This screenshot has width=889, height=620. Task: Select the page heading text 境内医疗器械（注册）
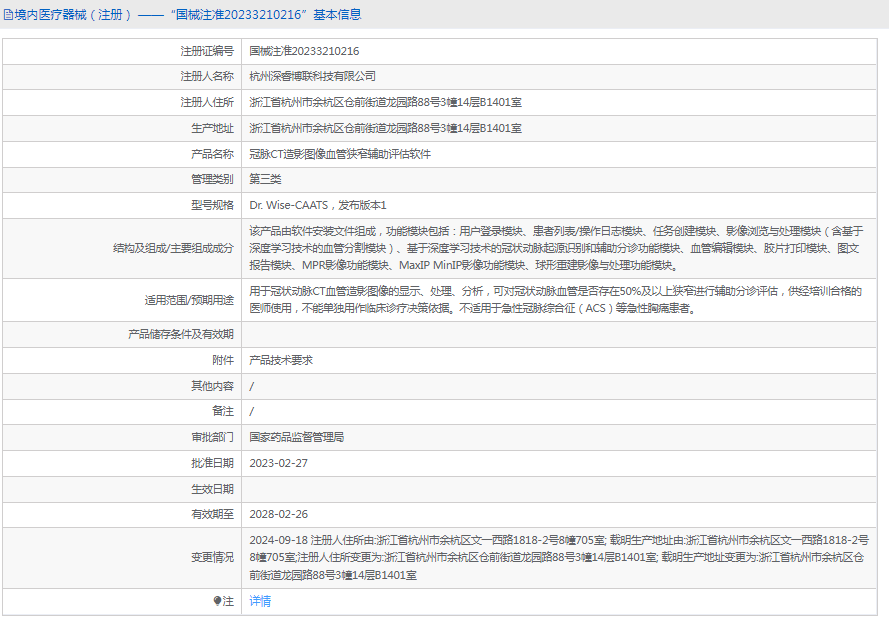pos(73,15)
